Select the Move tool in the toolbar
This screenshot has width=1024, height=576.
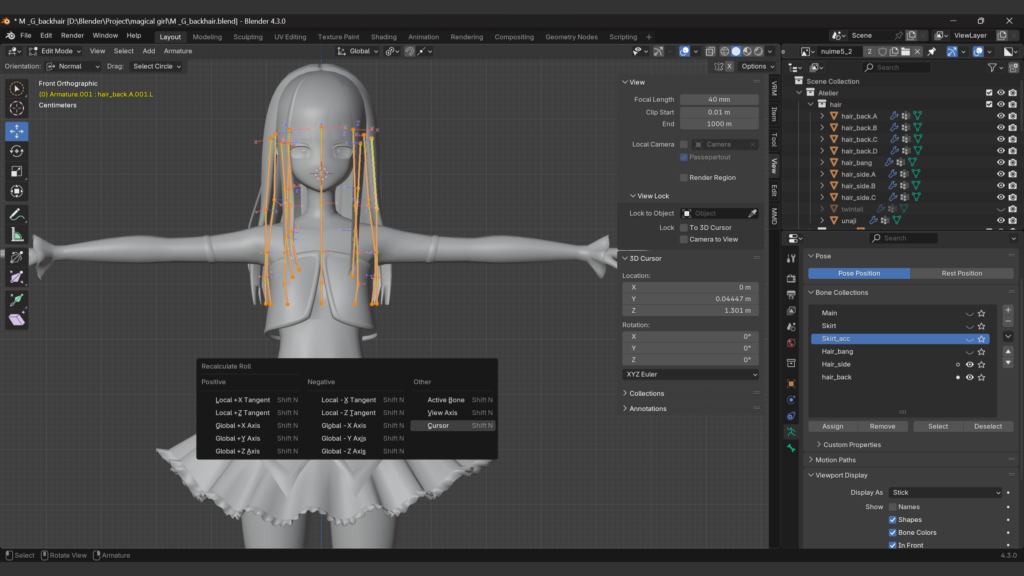pos(17,131)
